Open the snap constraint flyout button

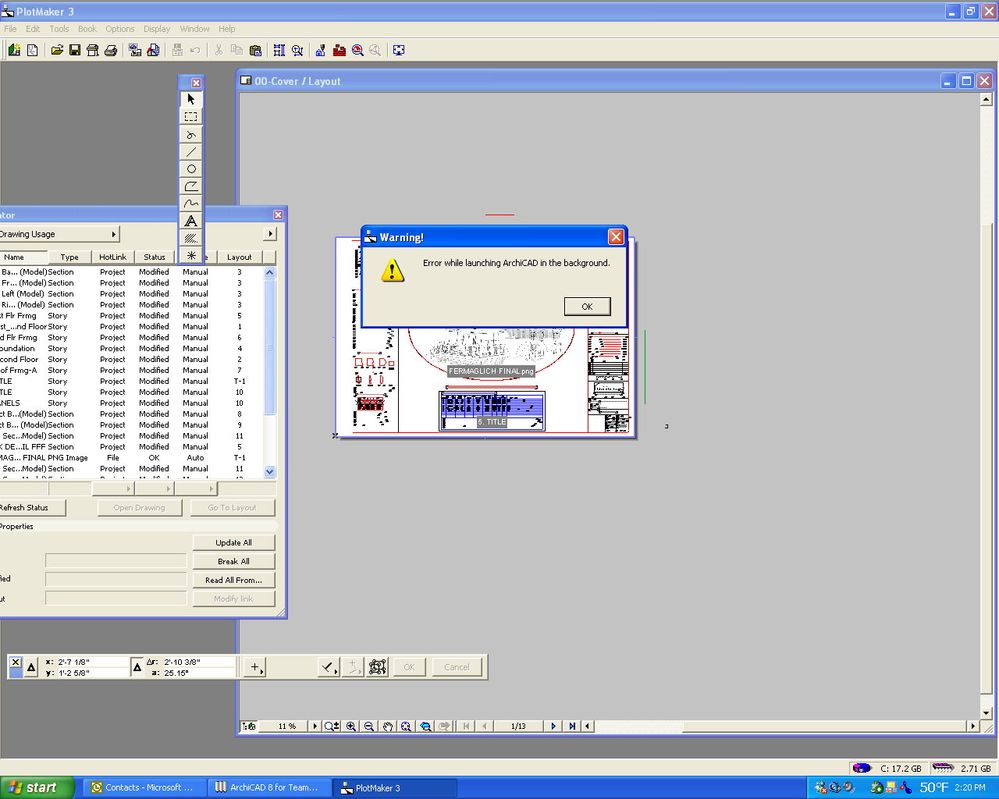[327, 667]
